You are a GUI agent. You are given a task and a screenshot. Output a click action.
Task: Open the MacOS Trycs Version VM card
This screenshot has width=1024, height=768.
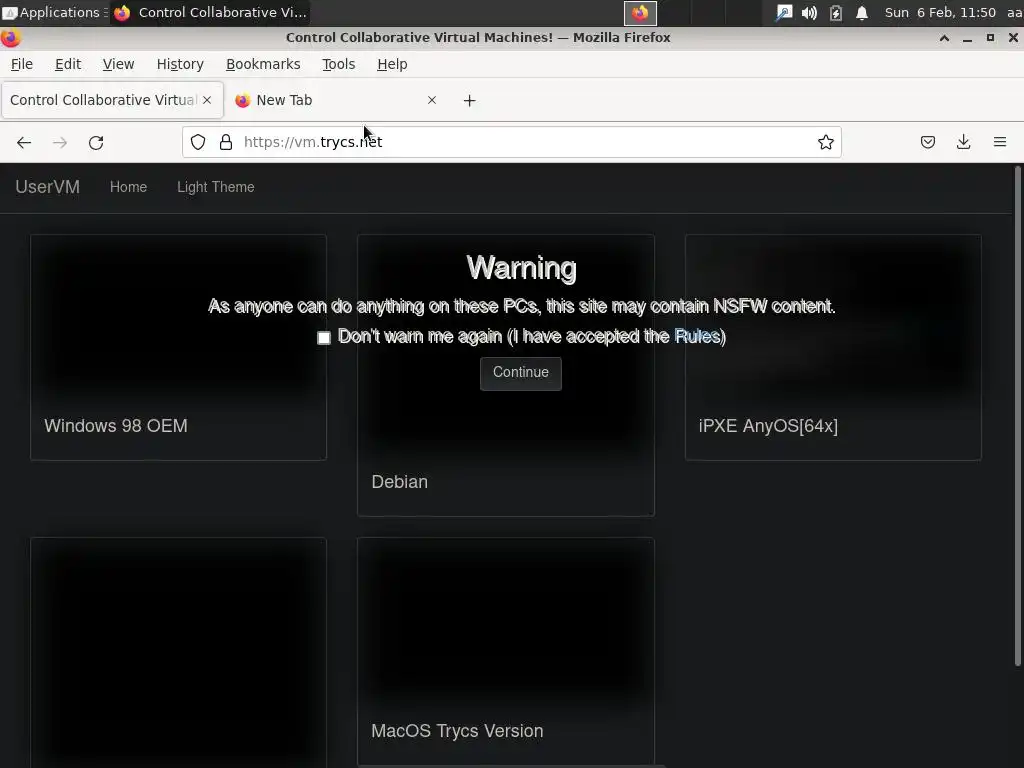pyautogui.click(x=505, y=652)
